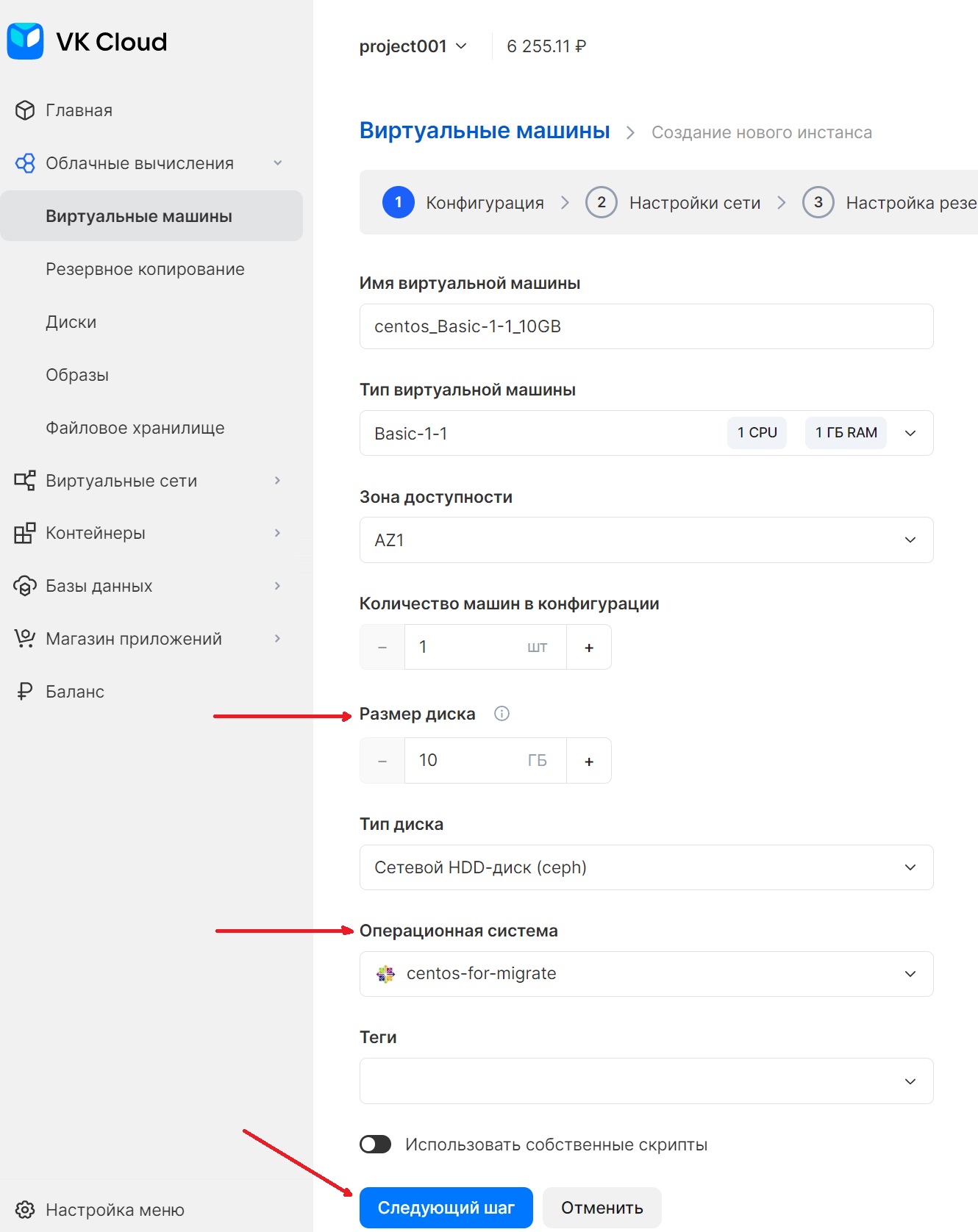The image size is (978, 1232).
Task: Click into the Имя виртуальной машины field
Action: click(646, 326)
